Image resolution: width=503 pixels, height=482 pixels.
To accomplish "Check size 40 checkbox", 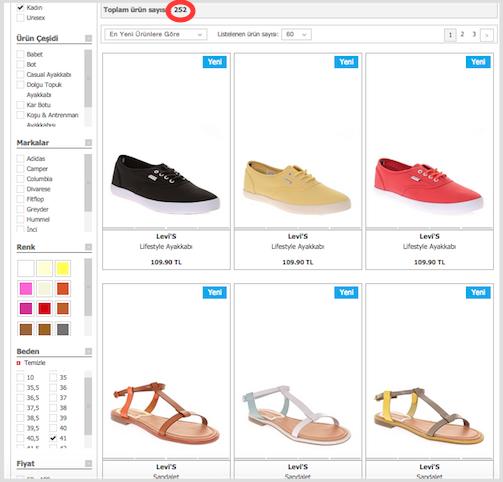I will 53,428.
